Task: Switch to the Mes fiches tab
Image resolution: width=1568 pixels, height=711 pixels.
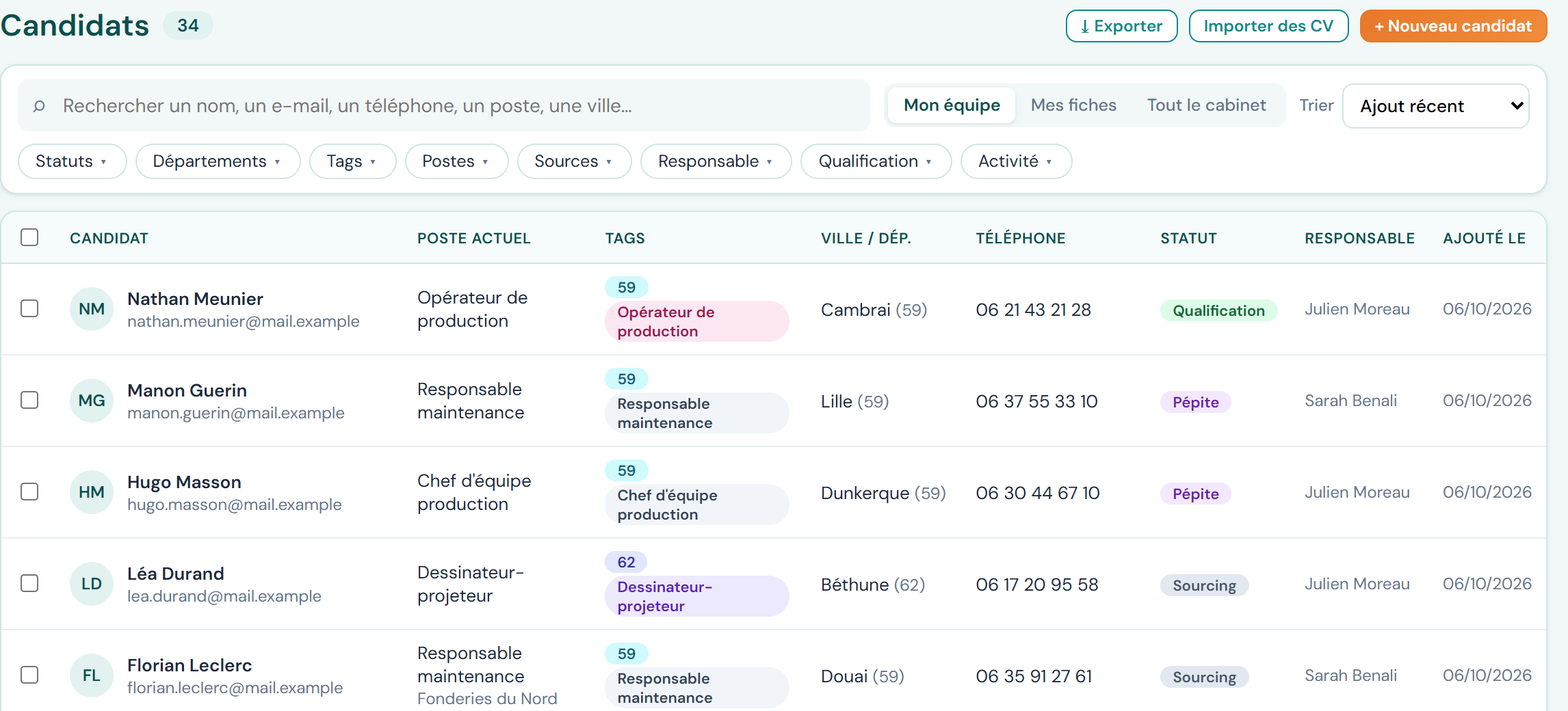Action: click(1073, 105)
